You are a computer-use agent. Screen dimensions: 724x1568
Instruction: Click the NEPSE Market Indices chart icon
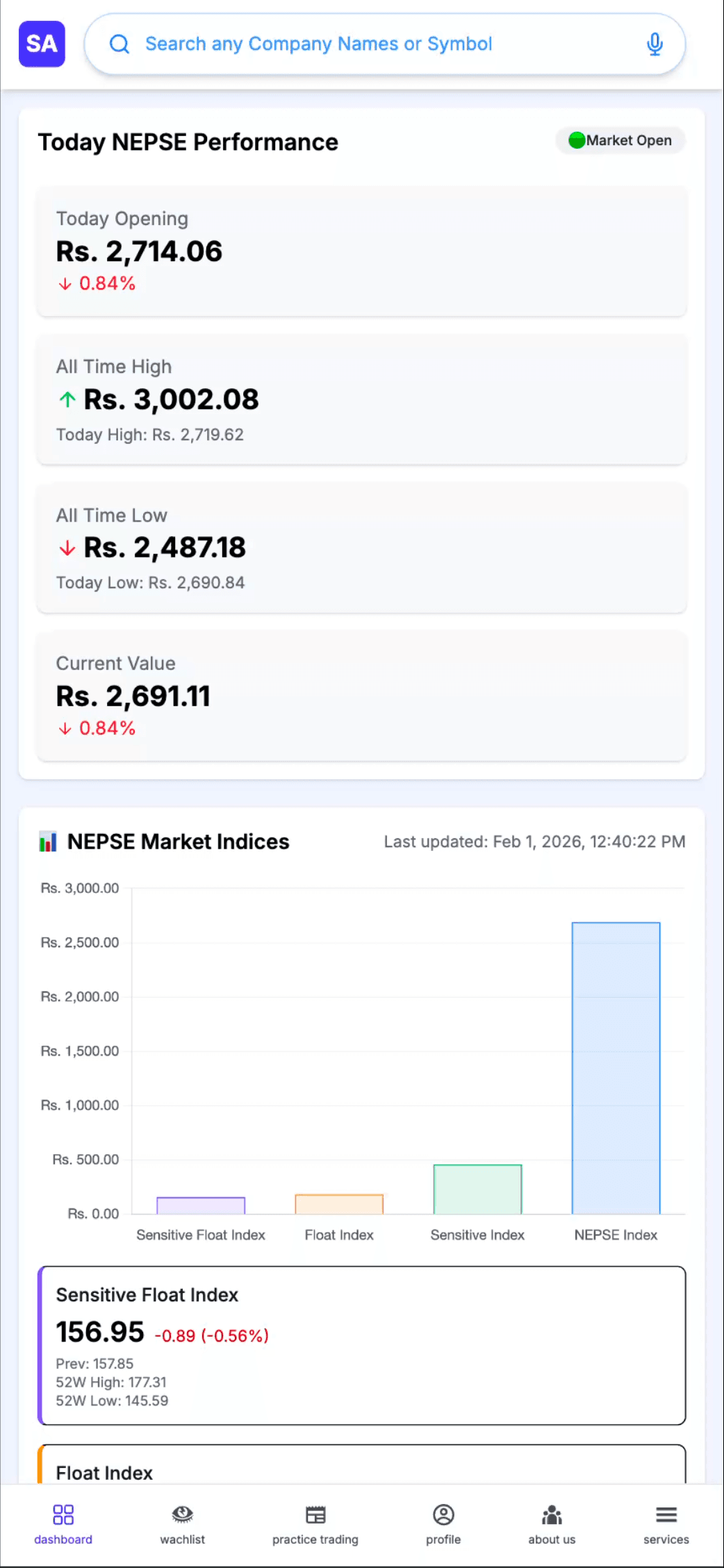48,842
